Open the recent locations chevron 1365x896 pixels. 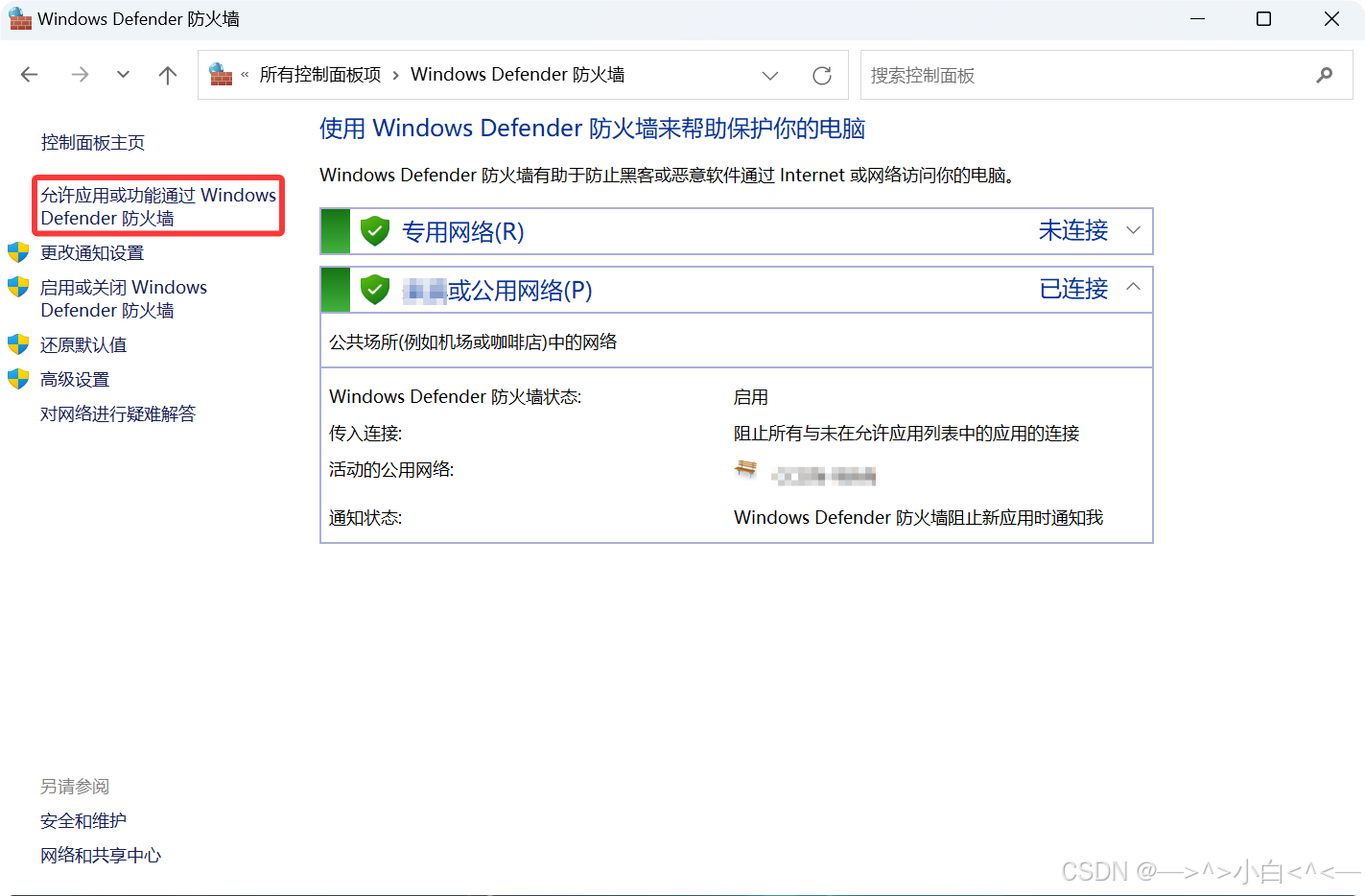pyautogui.click(x=123, y=75)
